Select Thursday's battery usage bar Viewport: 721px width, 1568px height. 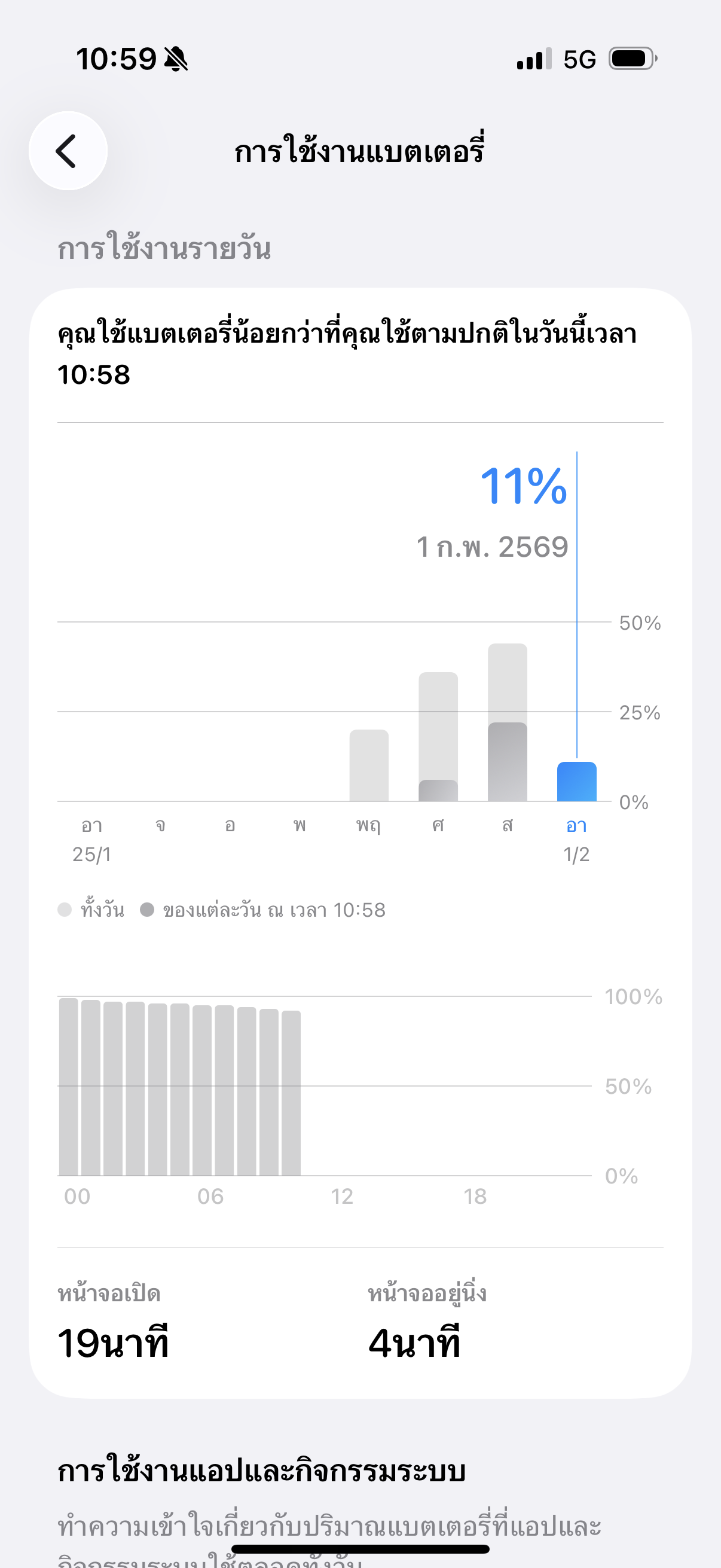[x=369, y=765]
